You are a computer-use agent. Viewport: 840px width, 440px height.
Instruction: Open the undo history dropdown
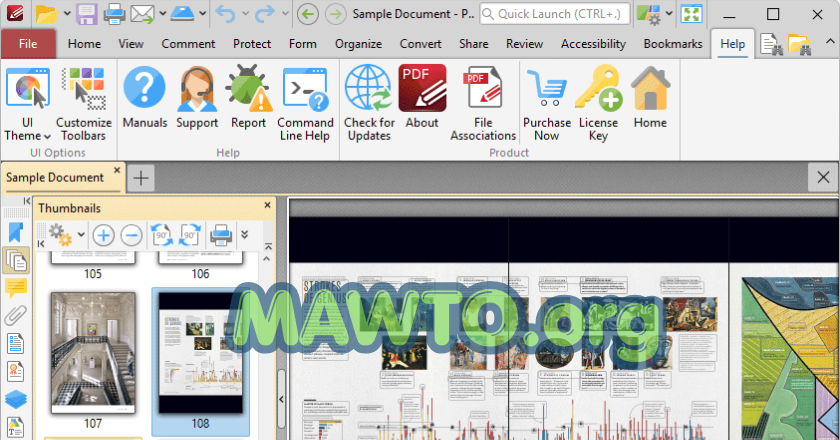pos(245,14)
